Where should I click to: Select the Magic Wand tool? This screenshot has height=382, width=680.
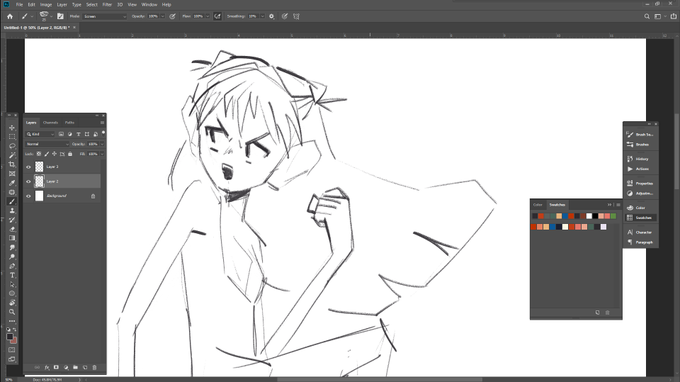12,155
